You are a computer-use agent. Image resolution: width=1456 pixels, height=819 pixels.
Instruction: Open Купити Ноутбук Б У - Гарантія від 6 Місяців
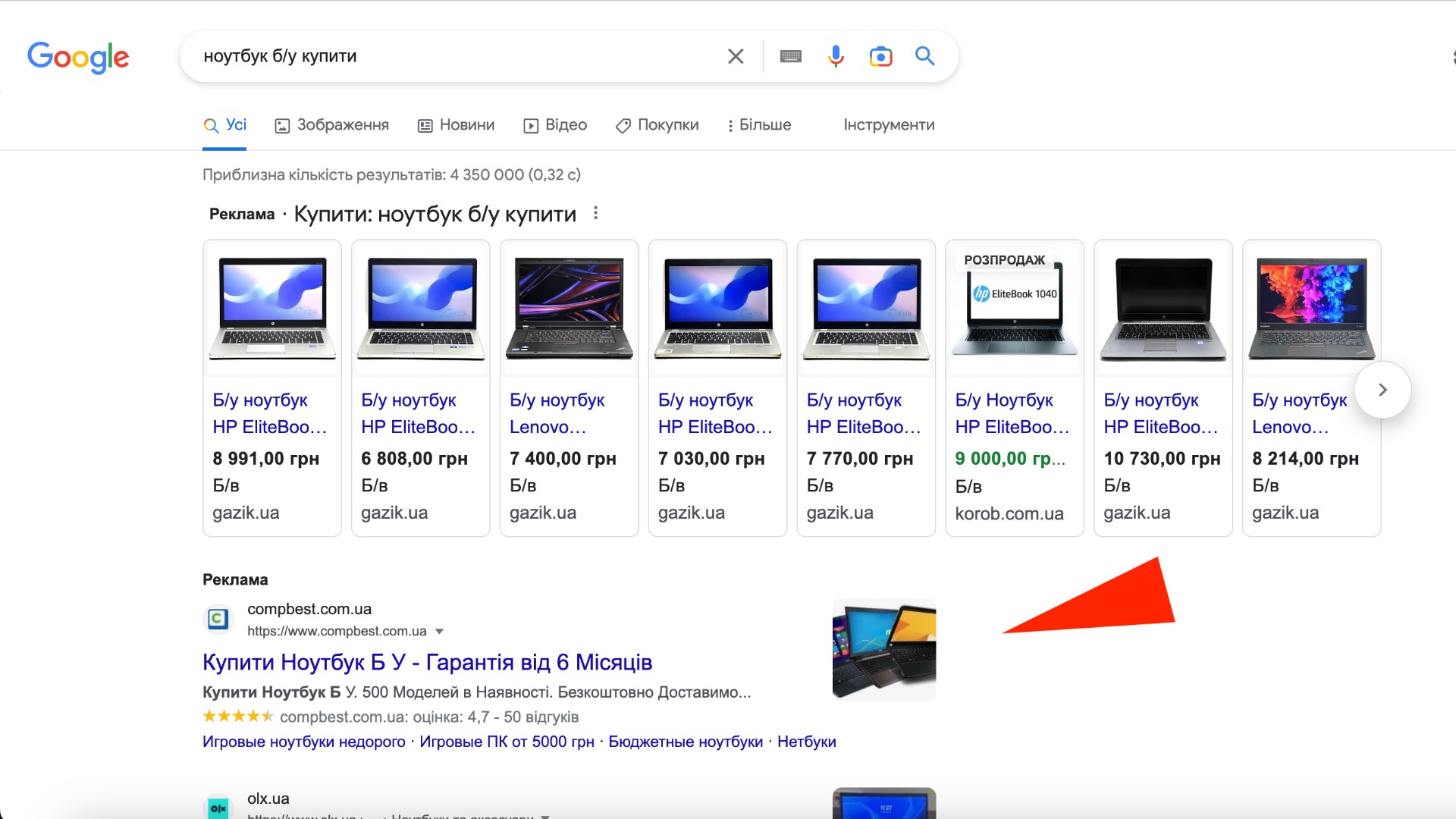coord(428,662)
